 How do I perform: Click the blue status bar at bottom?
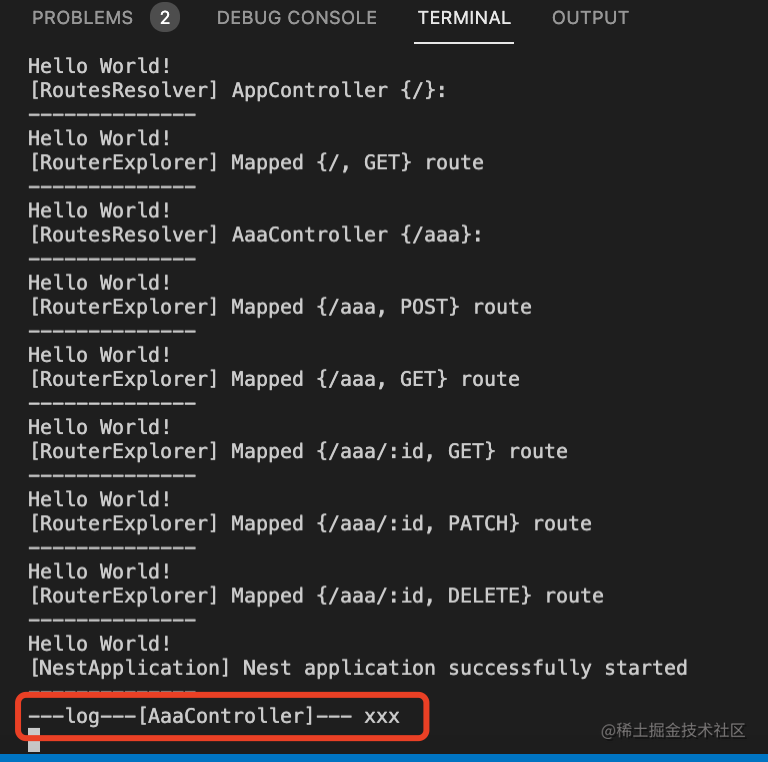pos(384,757)
